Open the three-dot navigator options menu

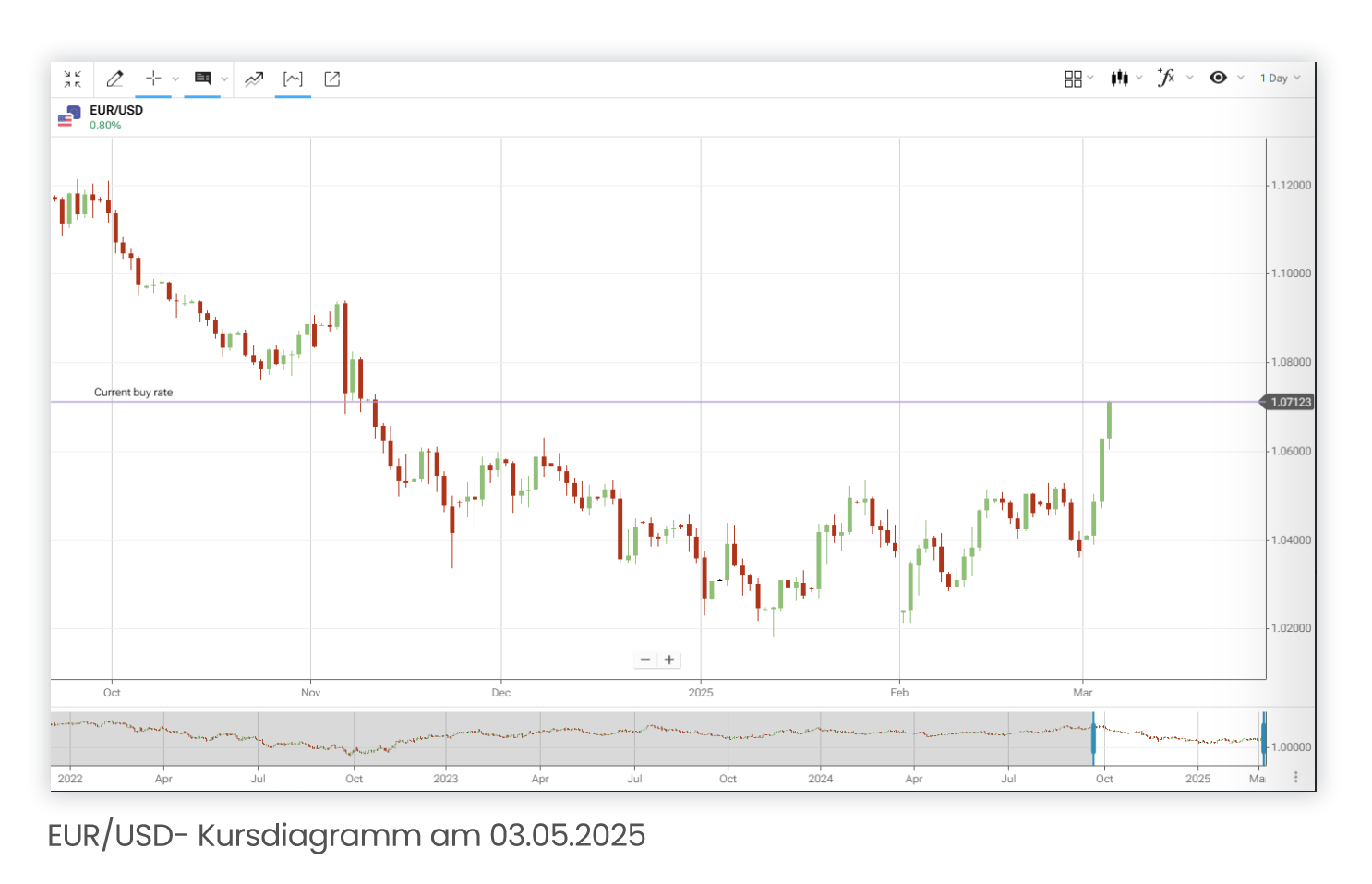coord(1296,778)
